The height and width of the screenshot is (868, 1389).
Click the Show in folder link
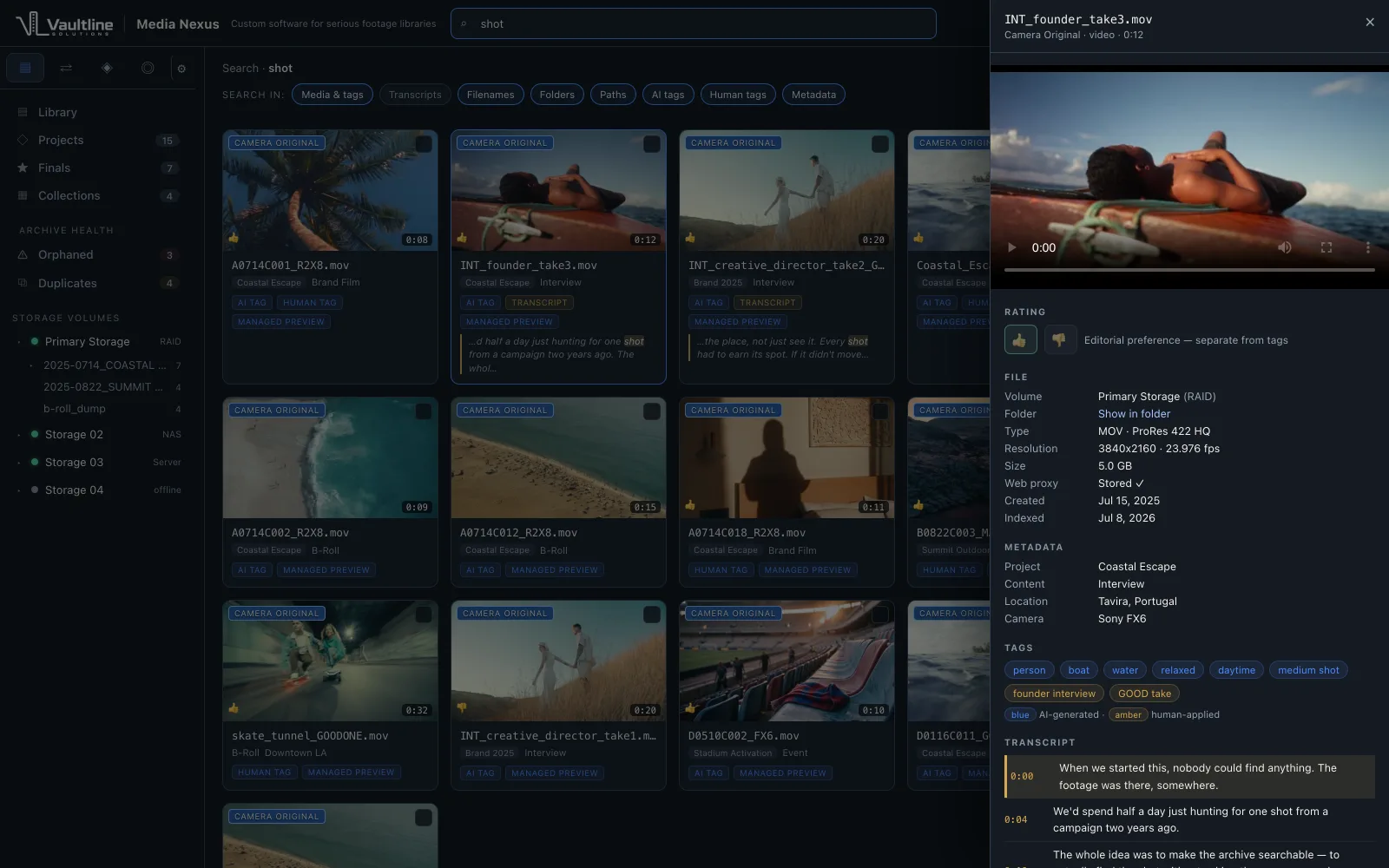tap(1134, 414)
